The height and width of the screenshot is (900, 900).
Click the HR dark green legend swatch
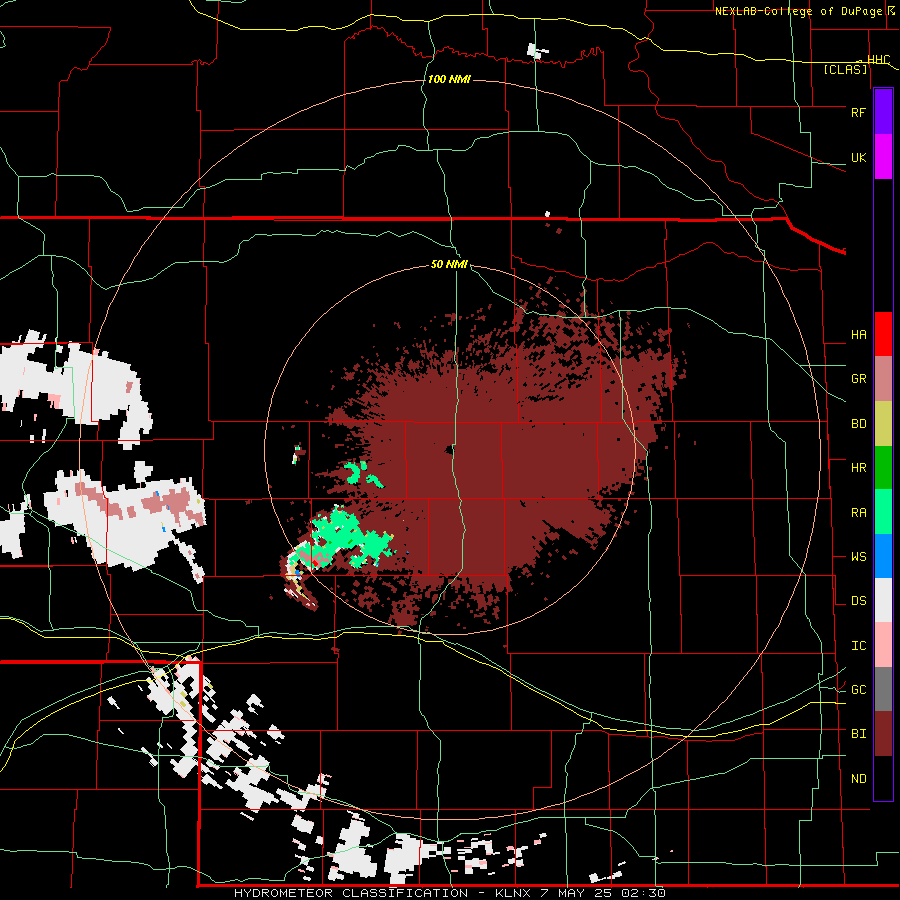click(x=883, y=468)
